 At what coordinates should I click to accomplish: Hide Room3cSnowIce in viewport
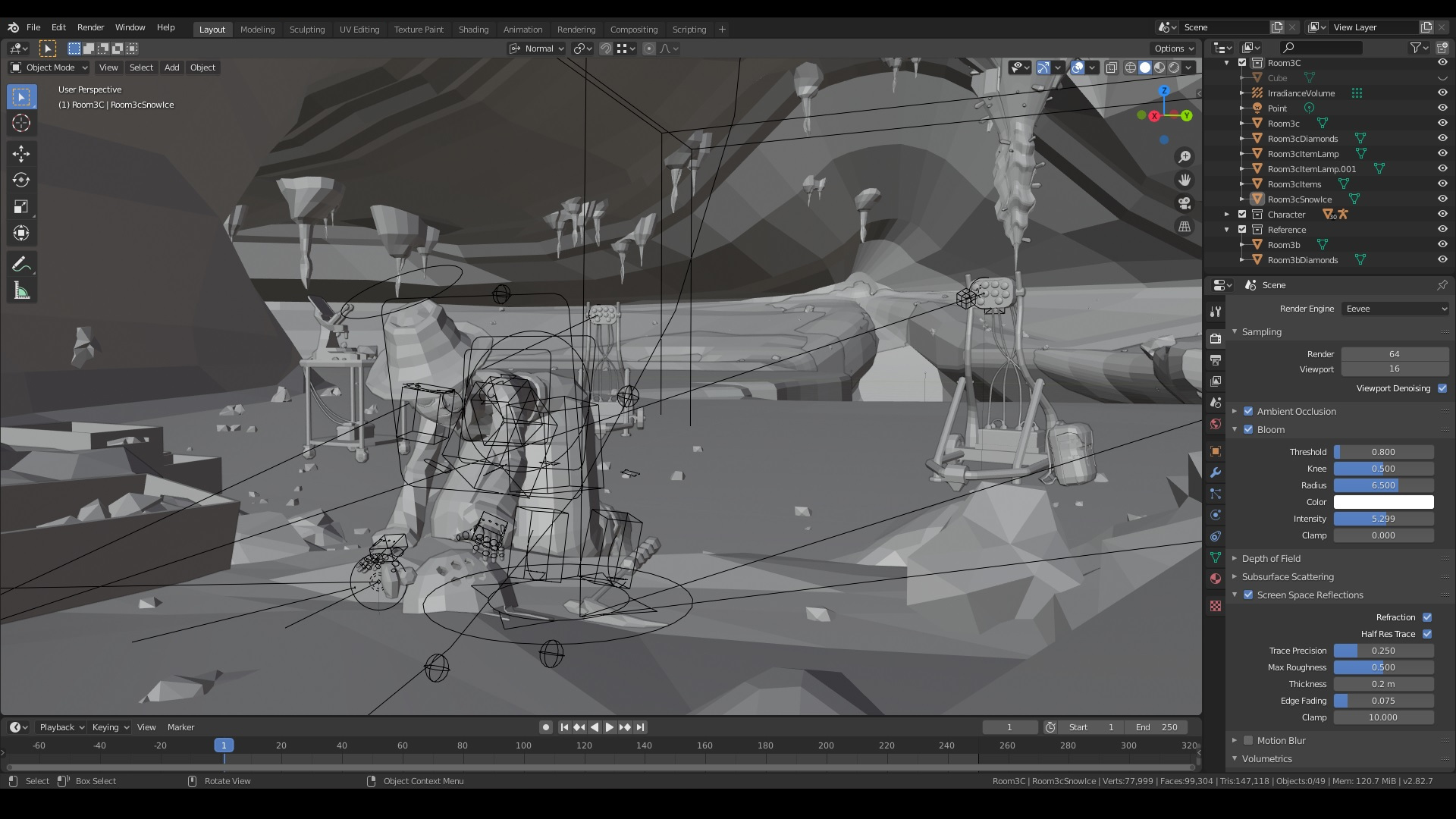pos(1442,199)
